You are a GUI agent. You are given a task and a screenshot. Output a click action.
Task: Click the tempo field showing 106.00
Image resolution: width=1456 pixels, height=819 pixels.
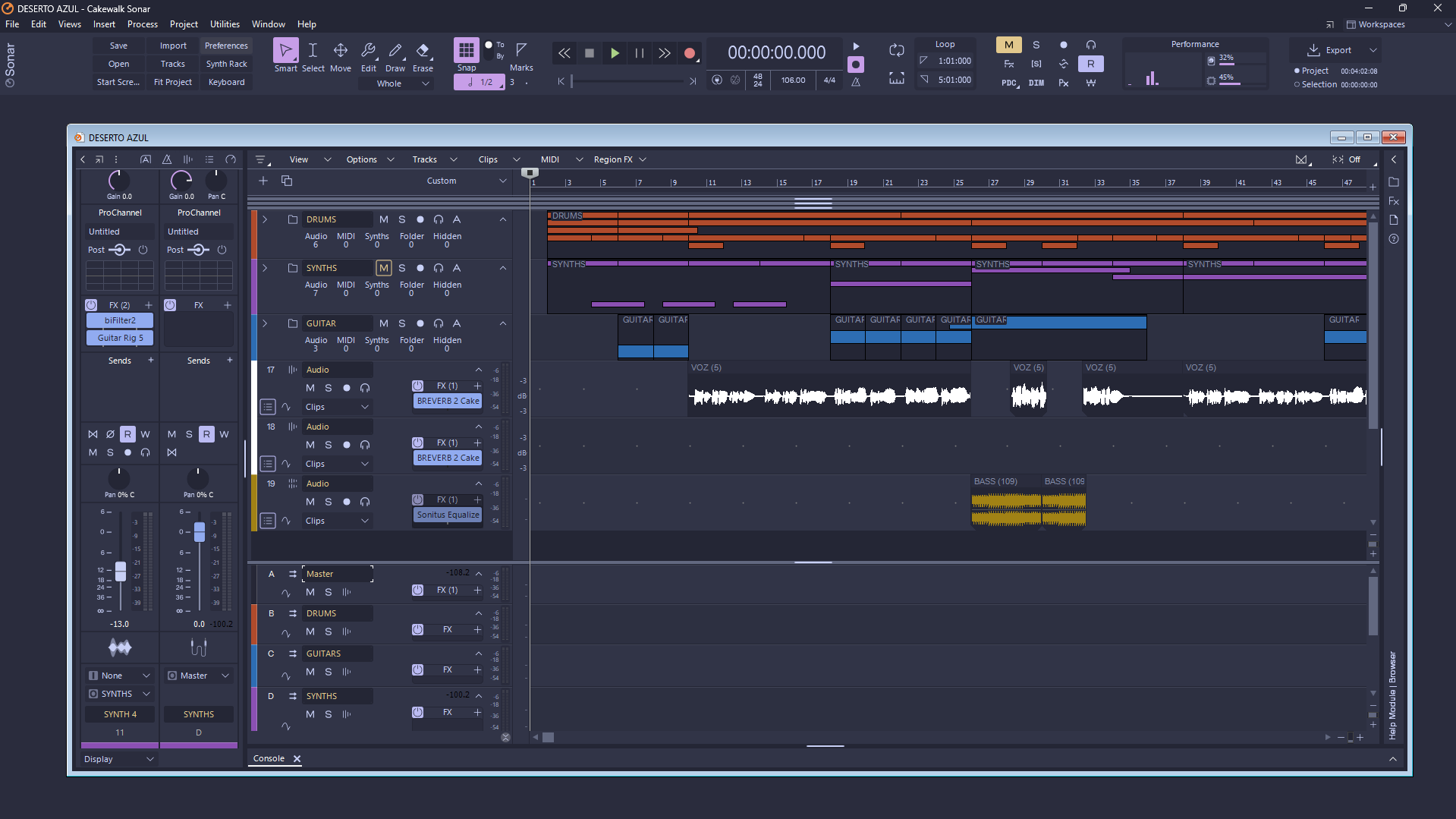click(x=793, y=80)
